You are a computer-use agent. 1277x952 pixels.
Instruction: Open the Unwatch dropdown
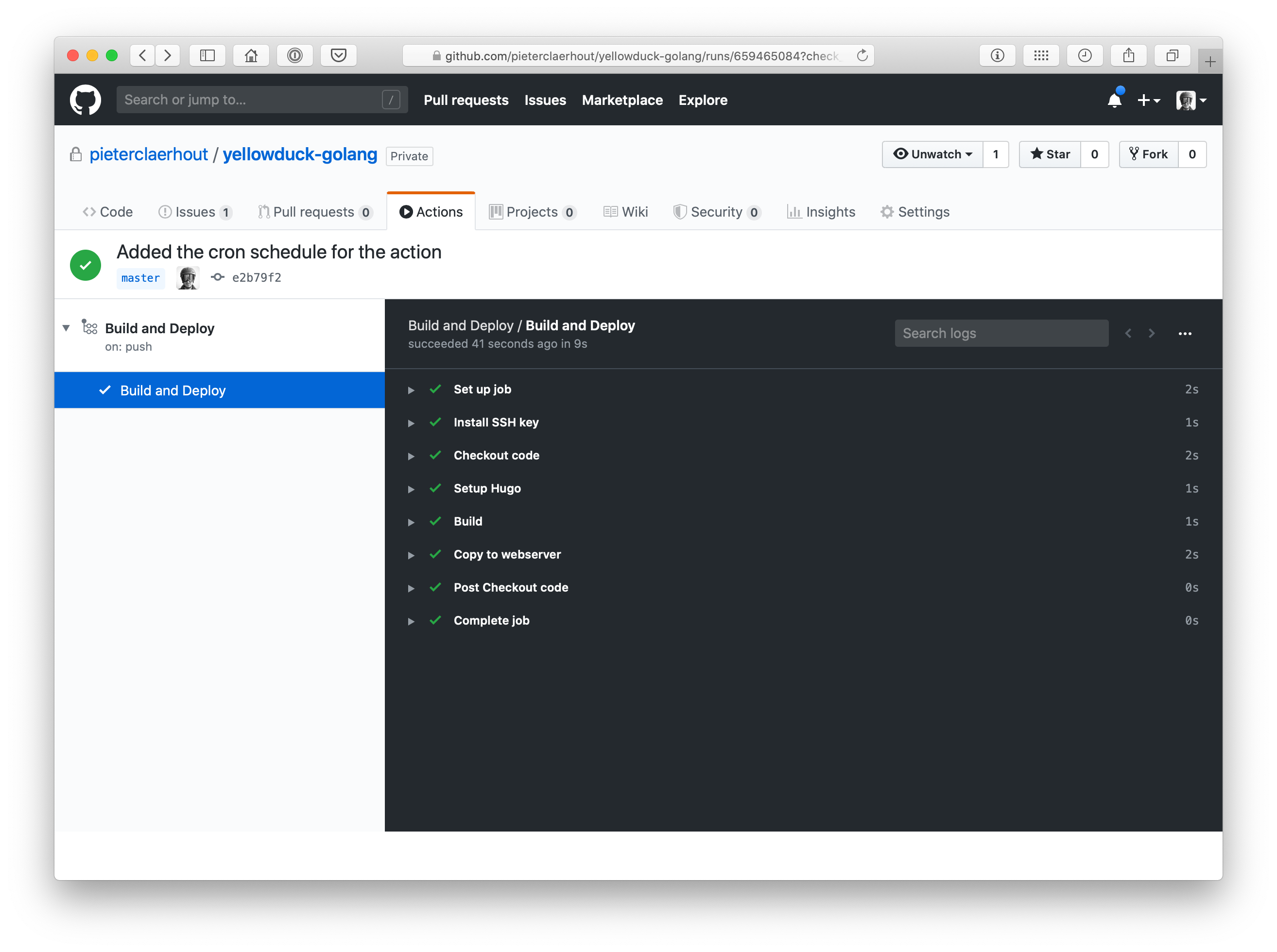click(x=932, y=154)
